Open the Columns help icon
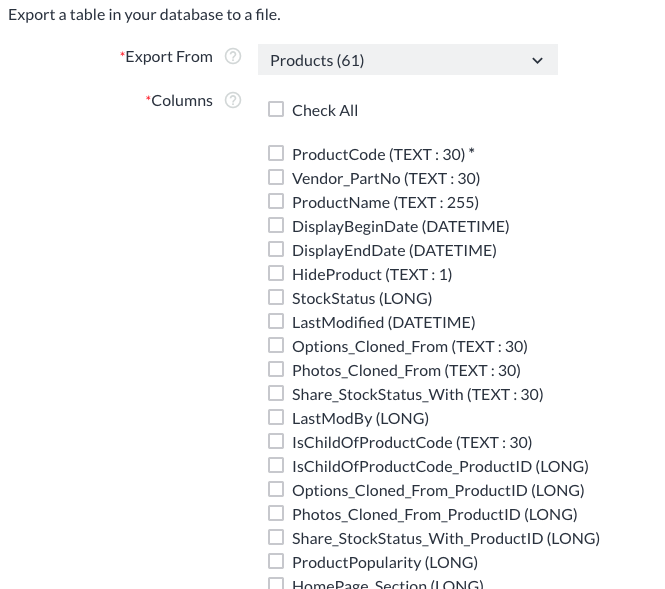This screenshot has width=665, height=589. [x=233, y=100]
